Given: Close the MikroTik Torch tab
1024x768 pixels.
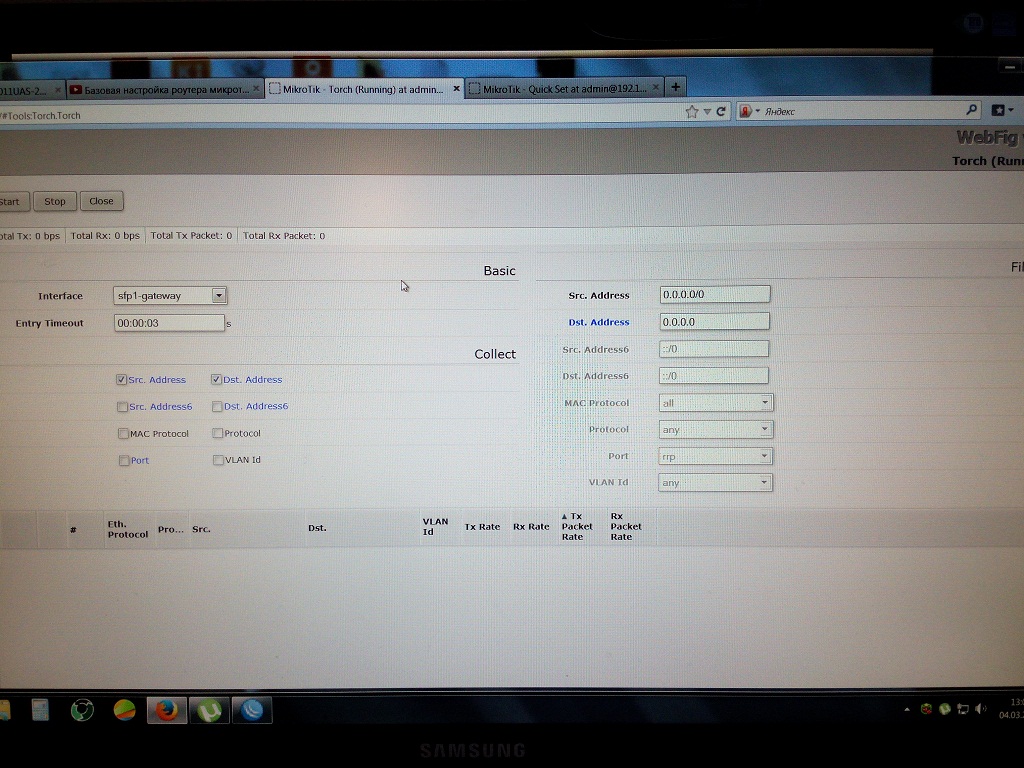Looking at the screenshot, I should tap(456, 88).
